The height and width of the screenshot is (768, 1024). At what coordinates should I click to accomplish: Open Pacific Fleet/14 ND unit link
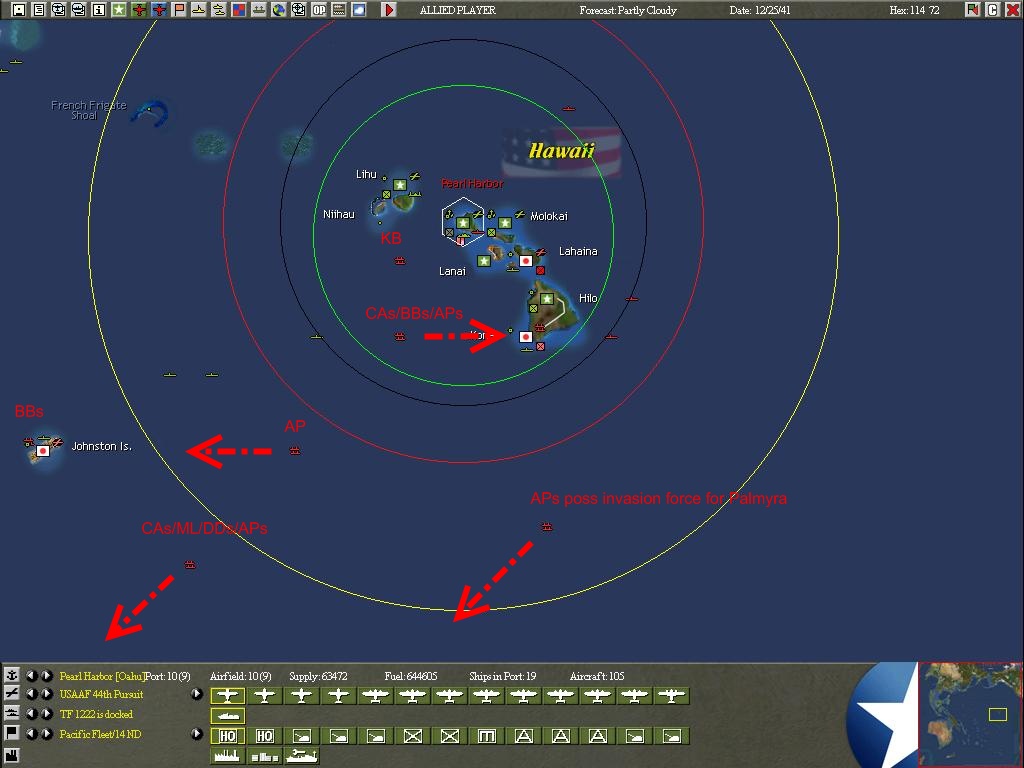pos(100,734)
